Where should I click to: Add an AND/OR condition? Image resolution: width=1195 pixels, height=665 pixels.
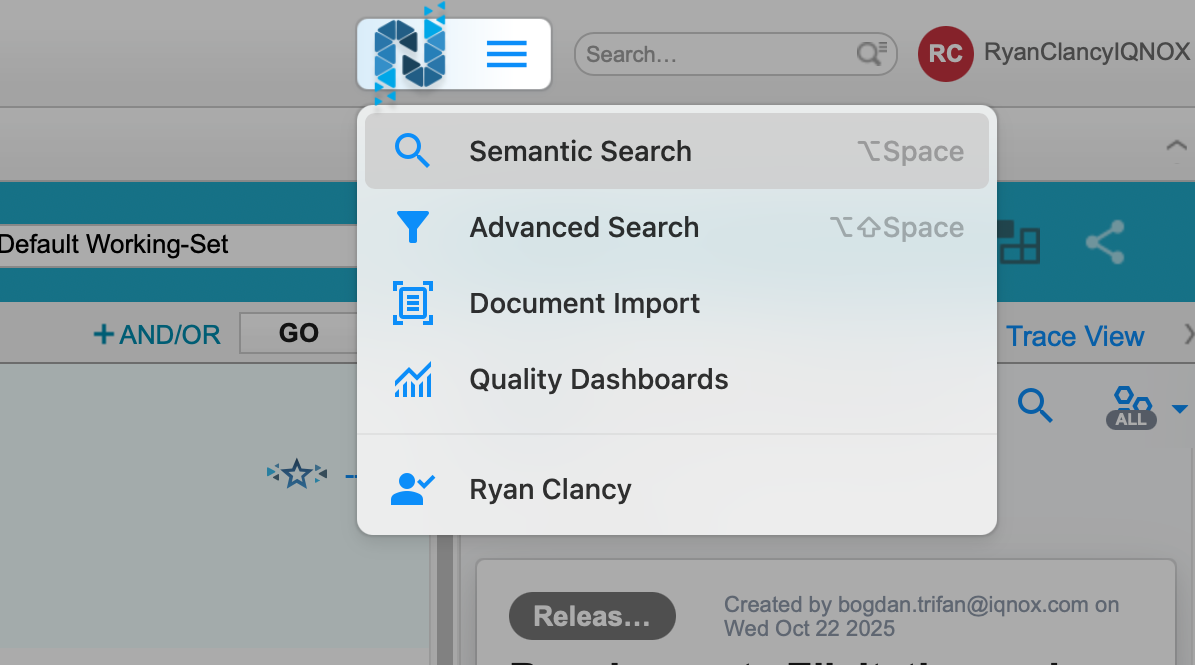(157, 334)
